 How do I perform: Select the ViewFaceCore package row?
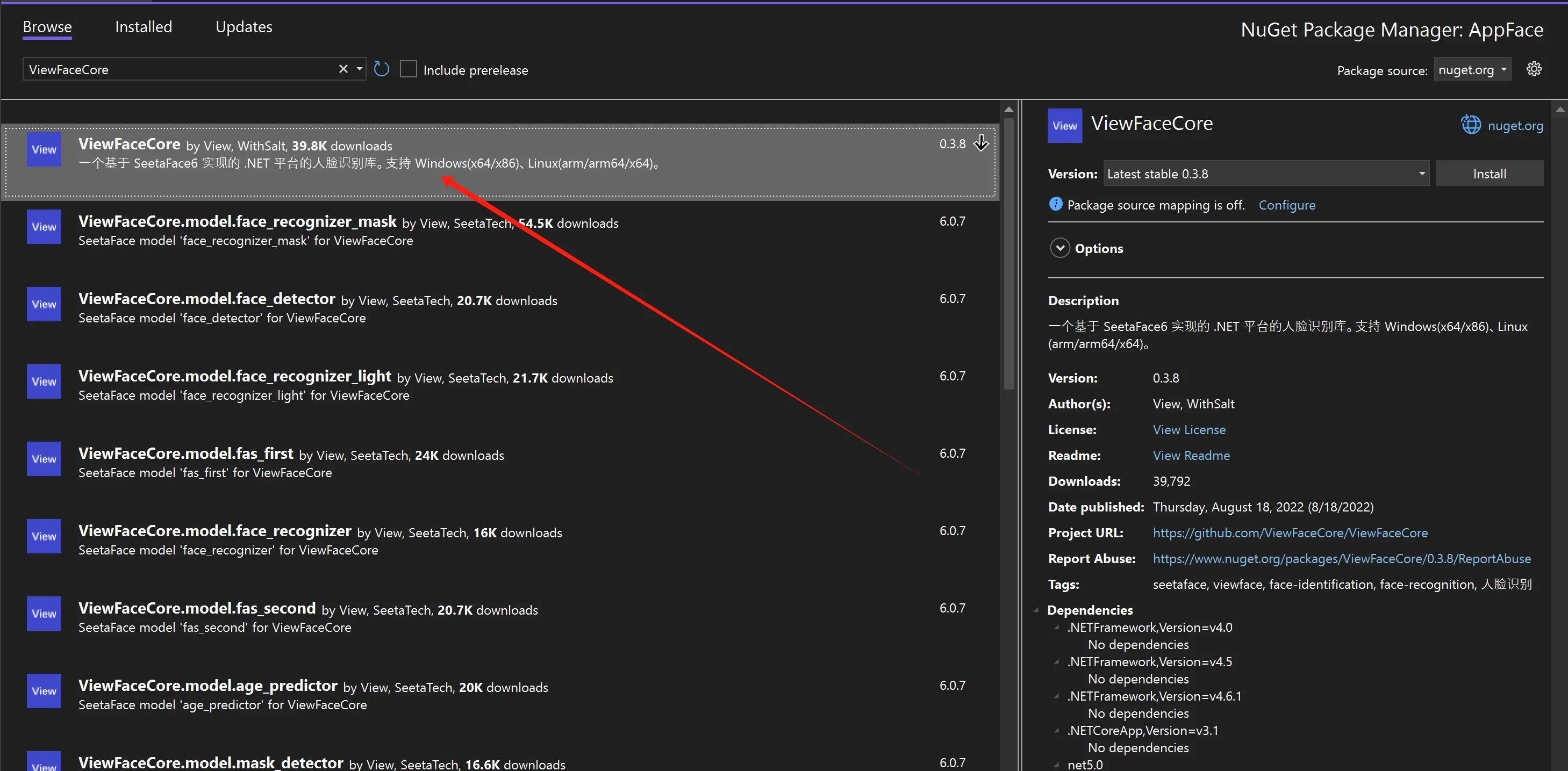pos(500,161)
